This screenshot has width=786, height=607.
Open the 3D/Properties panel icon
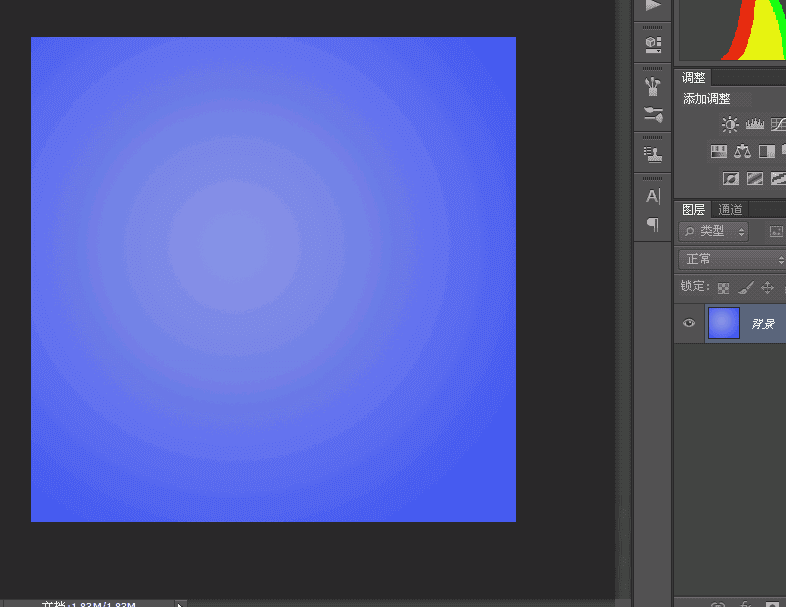[653, 45]
